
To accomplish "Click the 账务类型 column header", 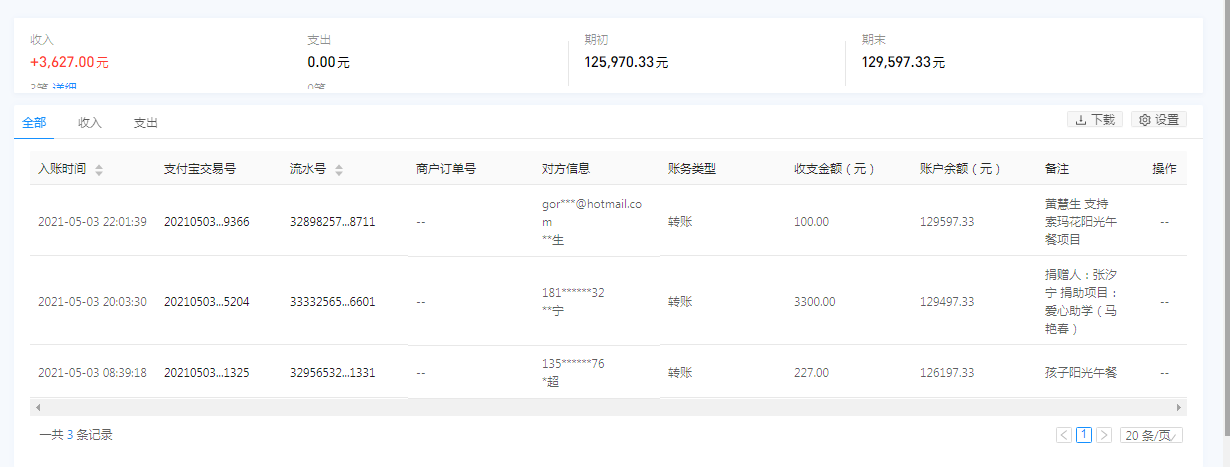I will pyautogui.click(x=692, y=169).
